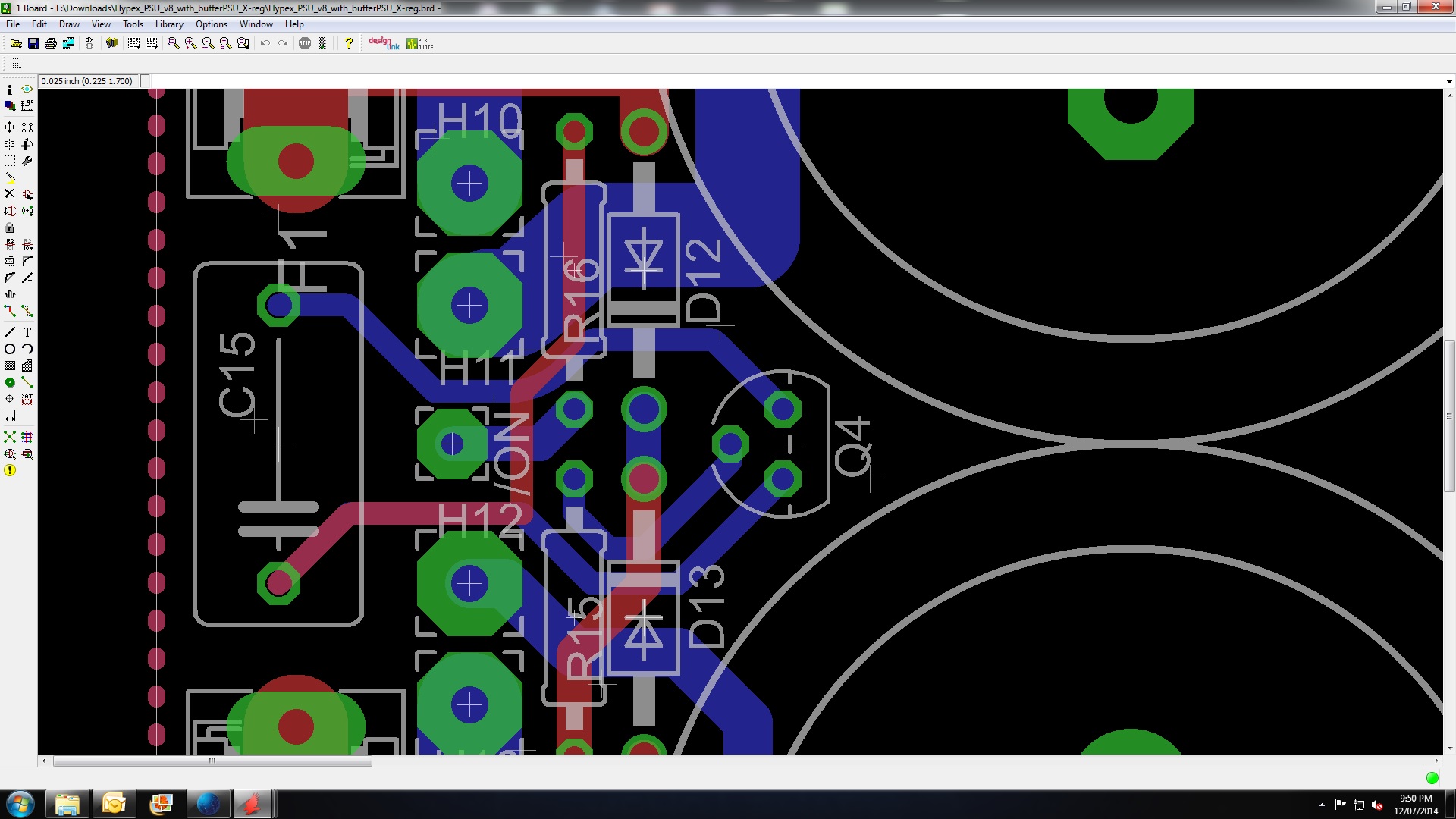This screenshot has height=819, width=1456.
Task: Open the Library menu
Action: click(x=169, y=24)
